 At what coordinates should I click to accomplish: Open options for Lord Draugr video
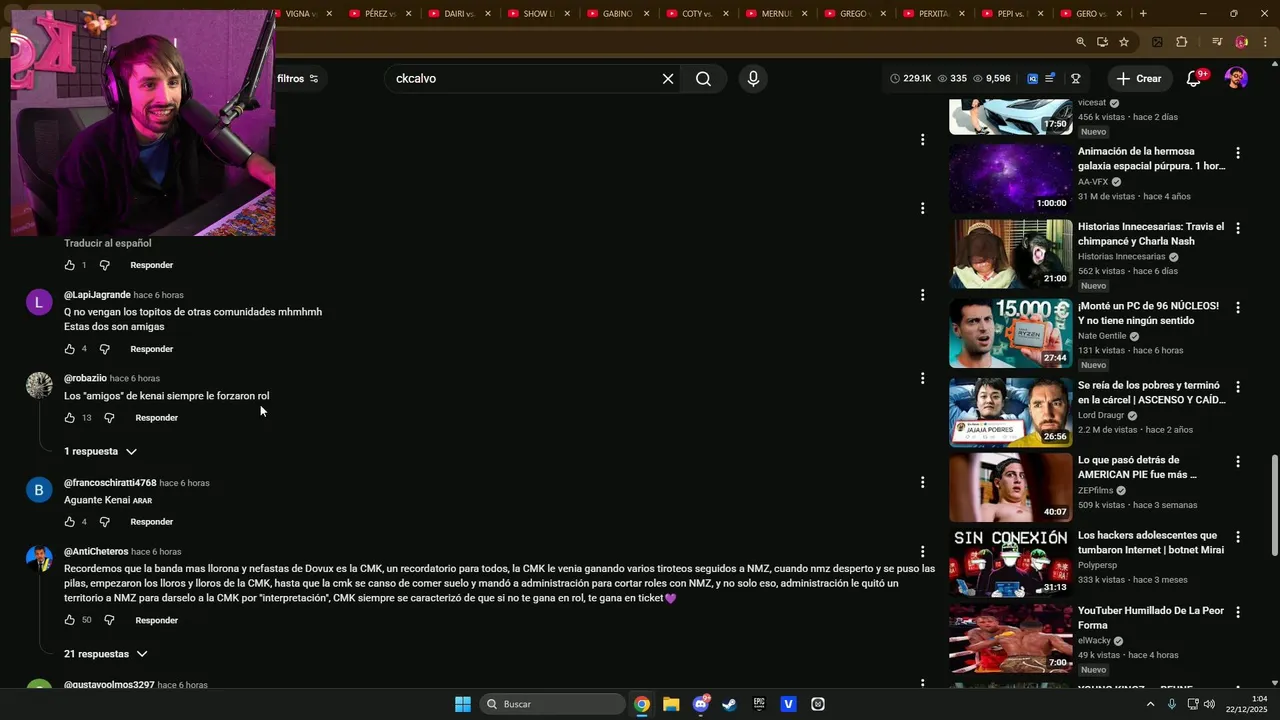click(x=1238, y=387)
